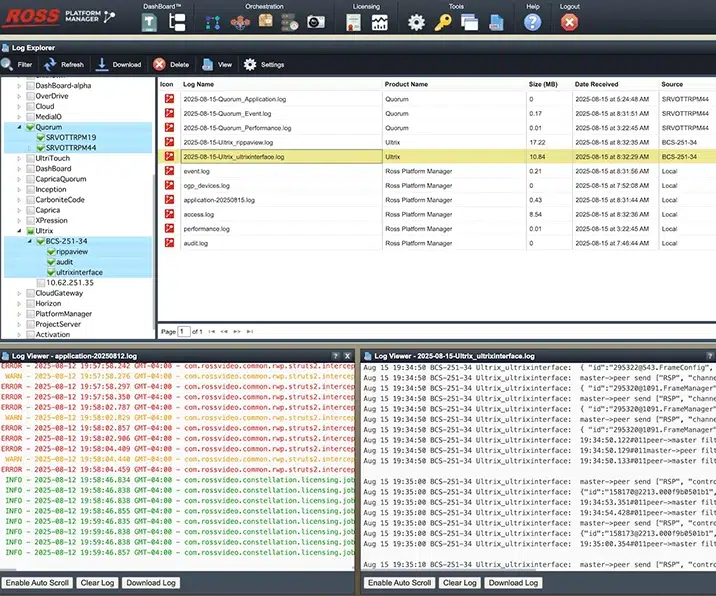Open the Orchestration package box icon

pyautogui.click(x=265, y=21)
